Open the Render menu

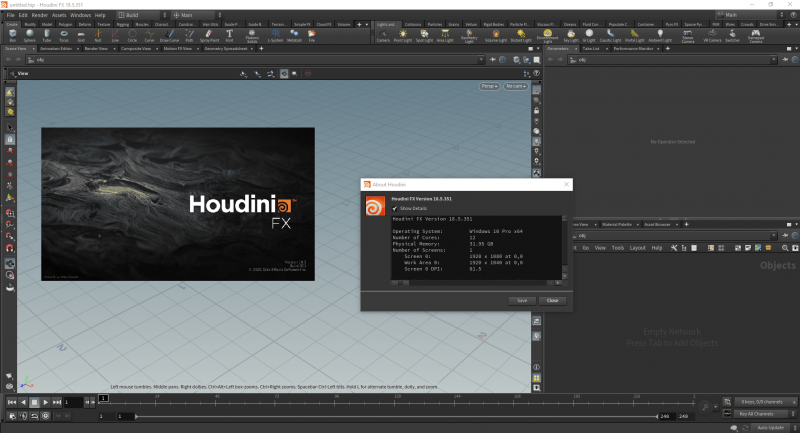tap(39, 15)
